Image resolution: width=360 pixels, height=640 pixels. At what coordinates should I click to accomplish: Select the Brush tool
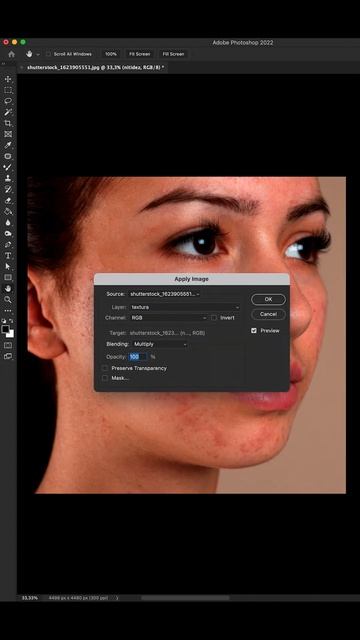tap(8, 167)
